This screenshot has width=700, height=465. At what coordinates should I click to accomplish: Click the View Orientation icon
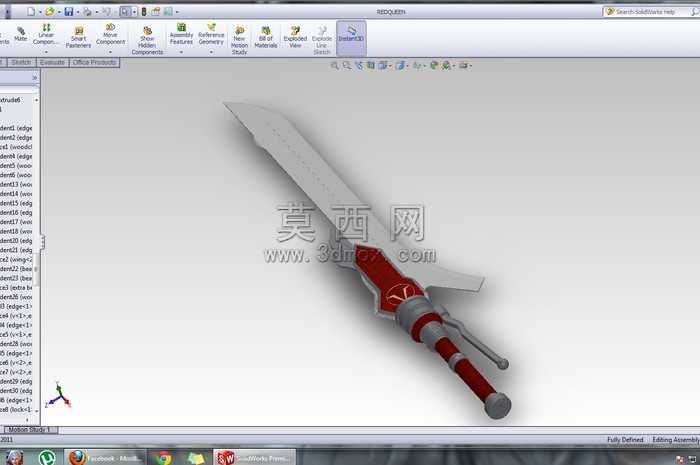click(383, 66)
